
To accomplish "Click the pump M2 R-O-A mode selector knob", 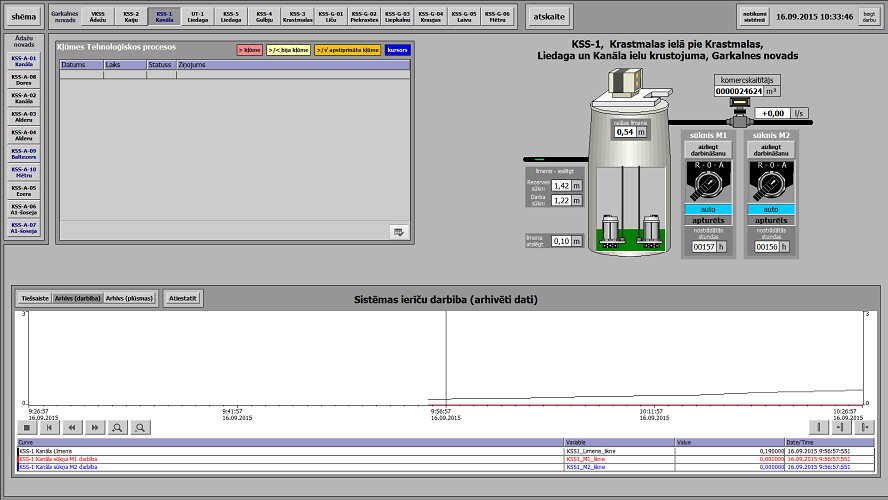I will [x=771, y=182].
